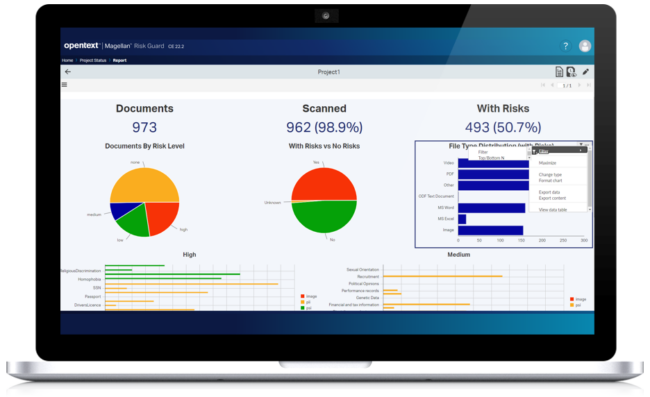Image resolution: width=650 pixels, height=397 pixels.
Task: Click the document report icon in toolbar
Action: tap(559, 72)
